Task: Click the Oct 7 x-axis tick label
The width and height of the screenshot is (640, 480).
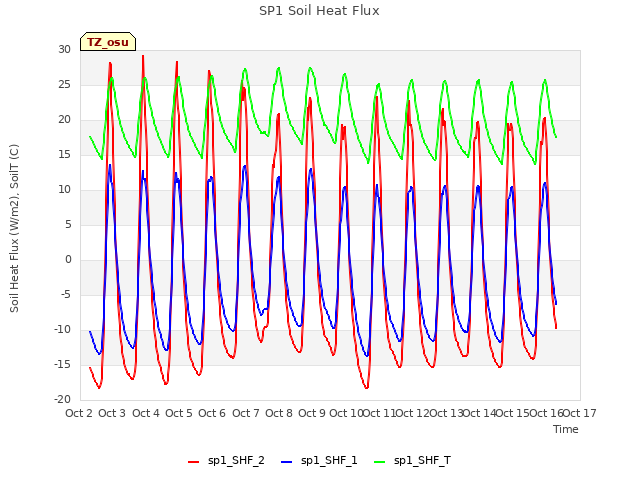Action: pyautogui.click(x=246, y=413)
